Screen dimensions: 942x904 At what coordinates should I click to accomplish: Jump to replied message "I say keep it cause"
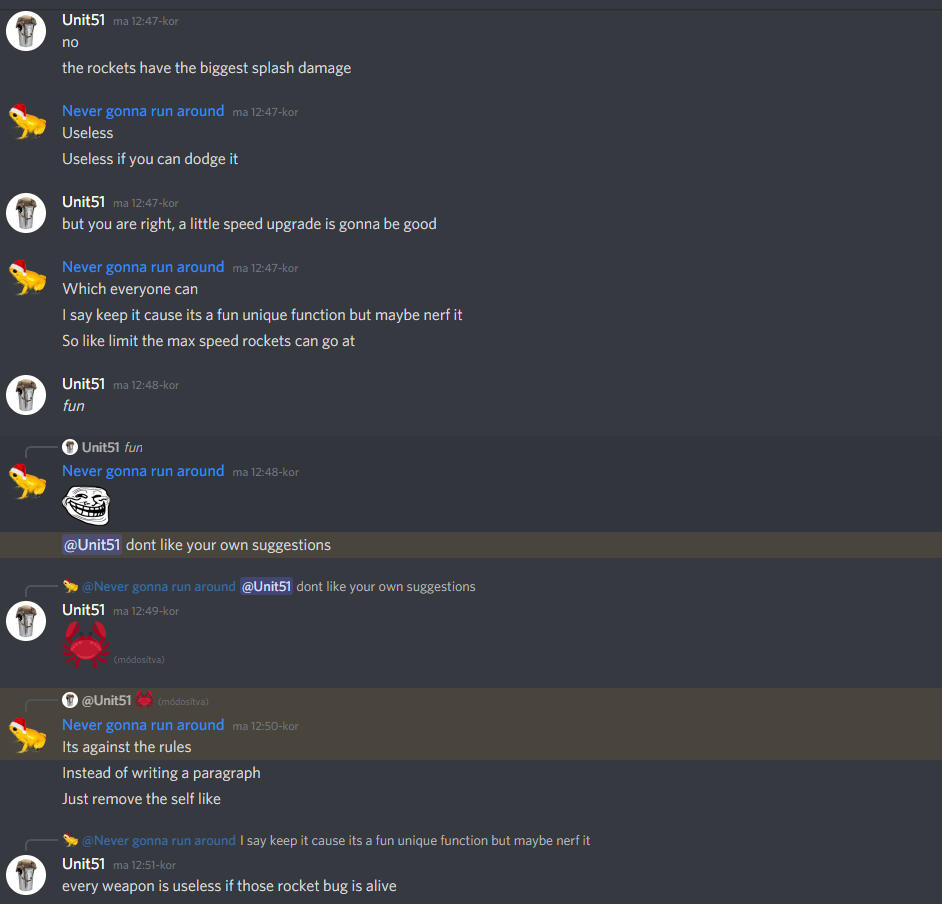point(415,840)
